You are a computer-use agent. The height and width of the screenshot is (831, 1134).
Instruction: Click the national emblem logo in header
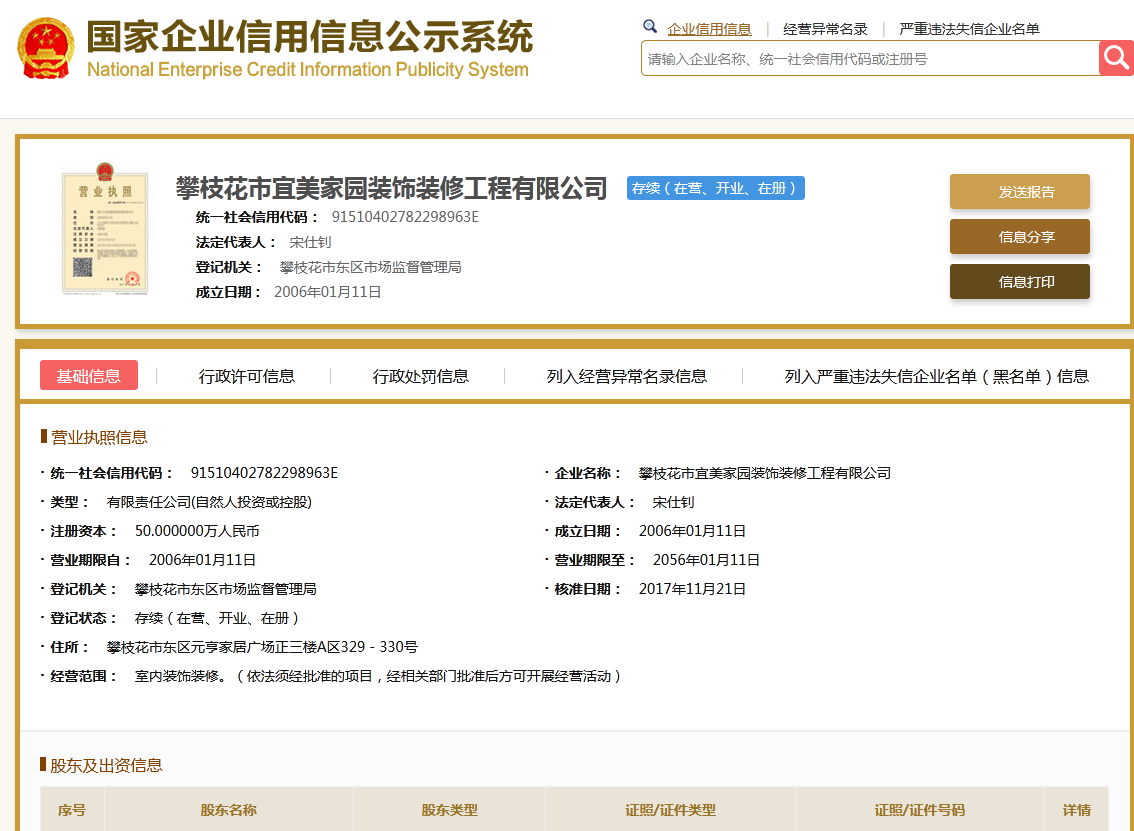[x=46, y=48]
